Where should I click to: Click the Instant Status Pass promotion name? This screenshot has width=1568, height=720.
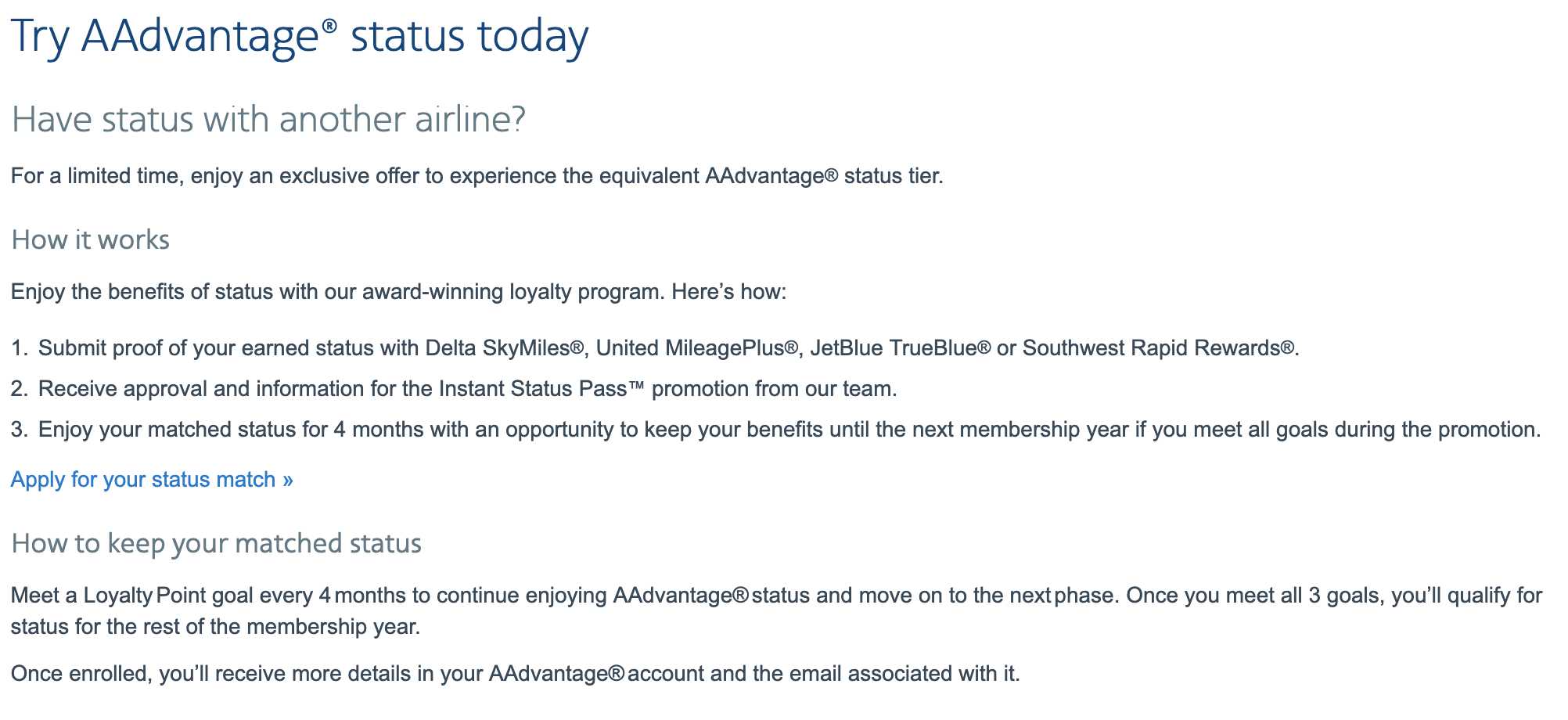coord(541,389)
